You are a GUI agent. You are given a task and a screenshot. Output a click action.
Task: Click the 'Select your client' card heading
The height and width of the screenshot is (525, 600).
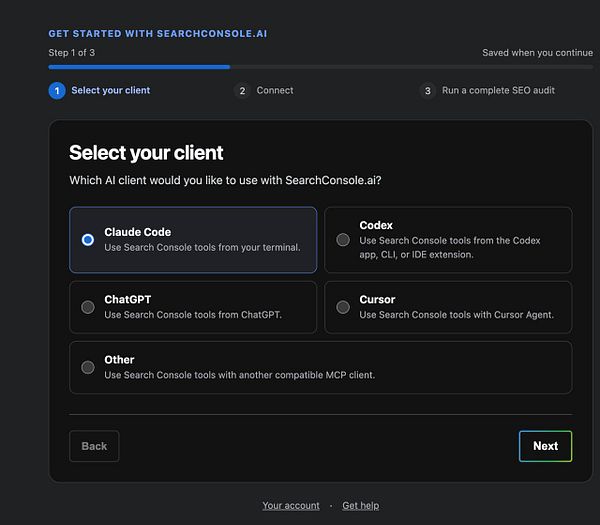[x=146, y=153]
